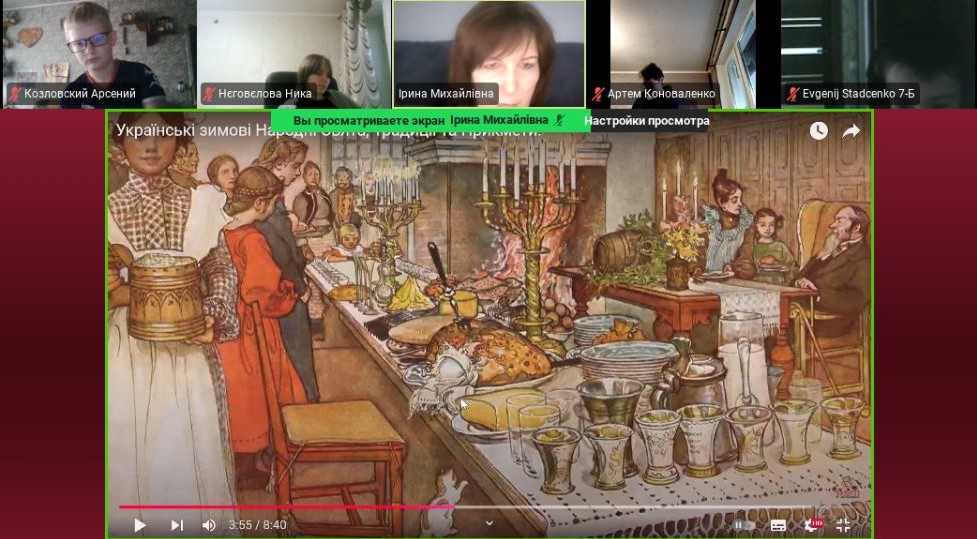The image size is (977, 539).
Task: Expand chapters chevron in player bar
Action: click(488, 523)
